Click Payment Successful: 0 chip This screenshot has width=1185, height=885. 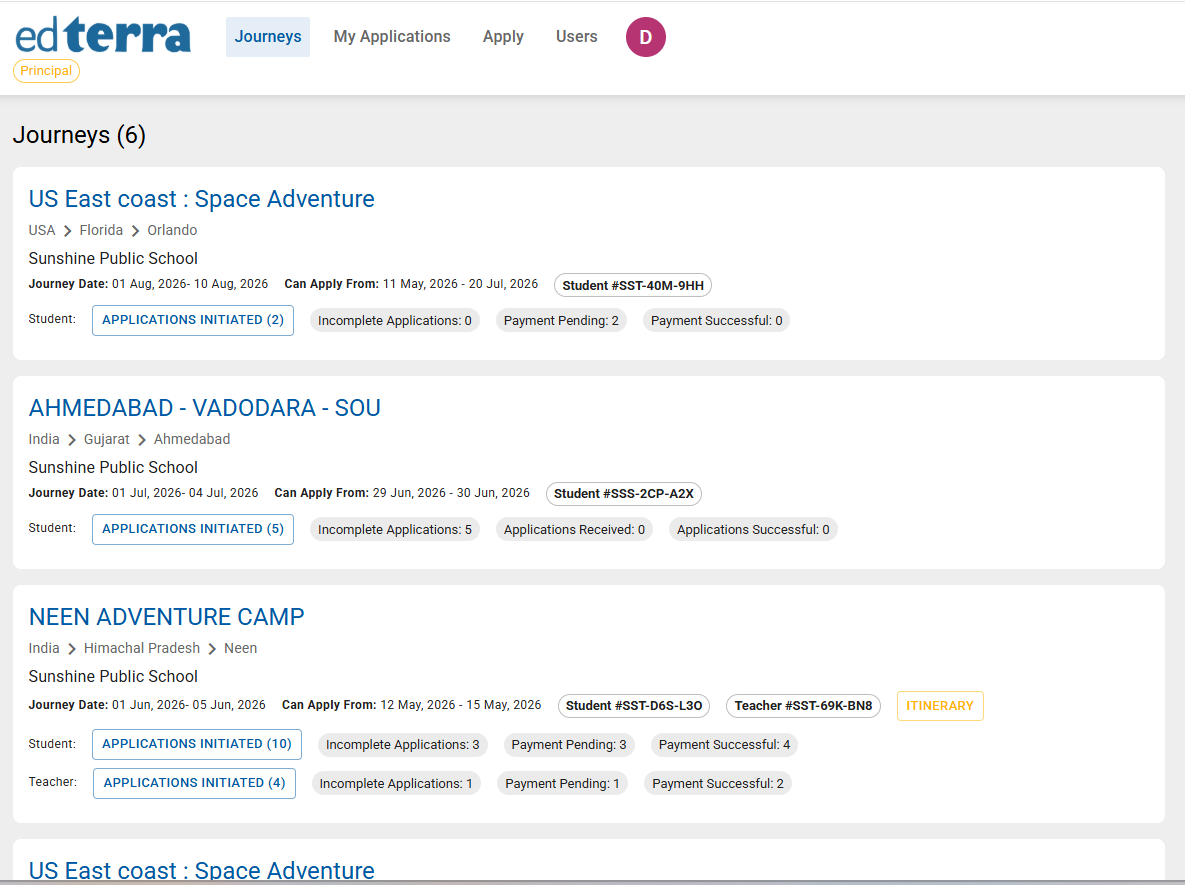716,320
